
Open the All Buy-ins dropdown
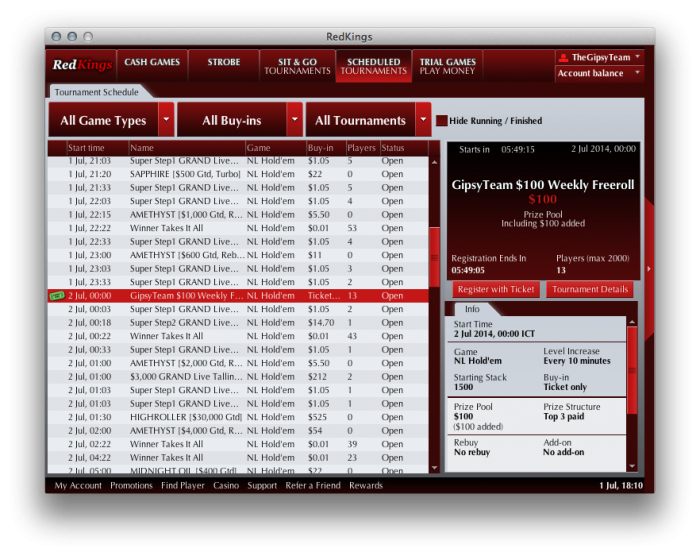click(x=240, y=120)
